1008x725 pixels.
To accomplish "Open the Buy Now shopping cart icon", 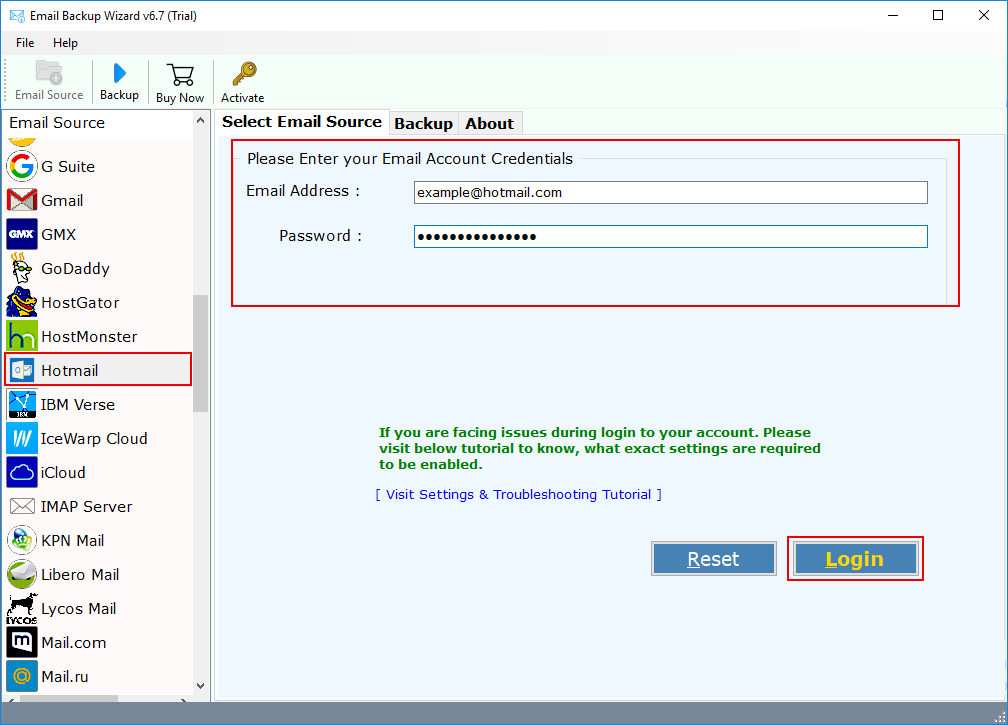I will (x=180, y=75).
